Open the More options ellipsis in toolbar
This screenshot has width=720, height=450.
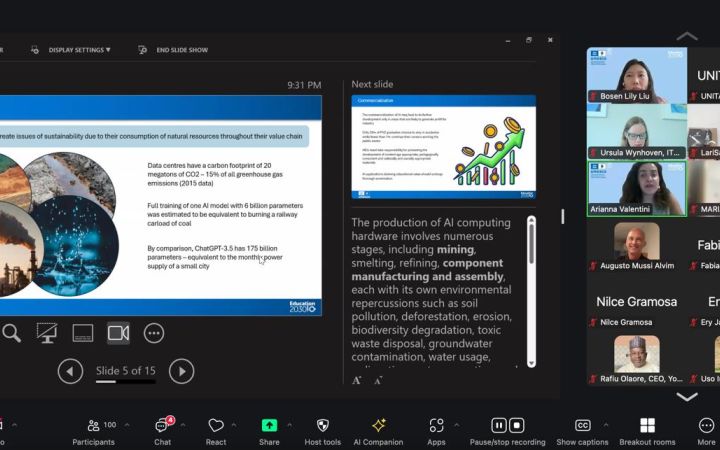pos(706,426)
